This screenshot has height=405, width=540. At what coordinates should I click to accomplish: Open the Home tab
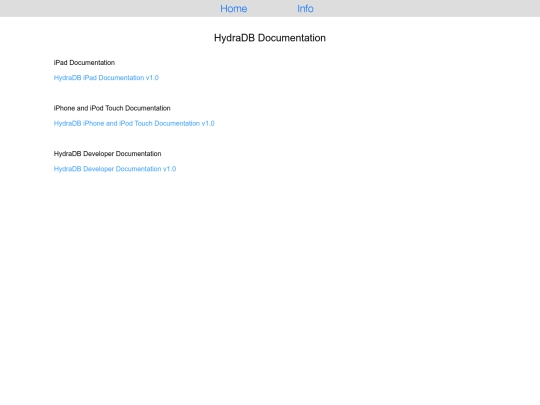[x=233, y=9]
